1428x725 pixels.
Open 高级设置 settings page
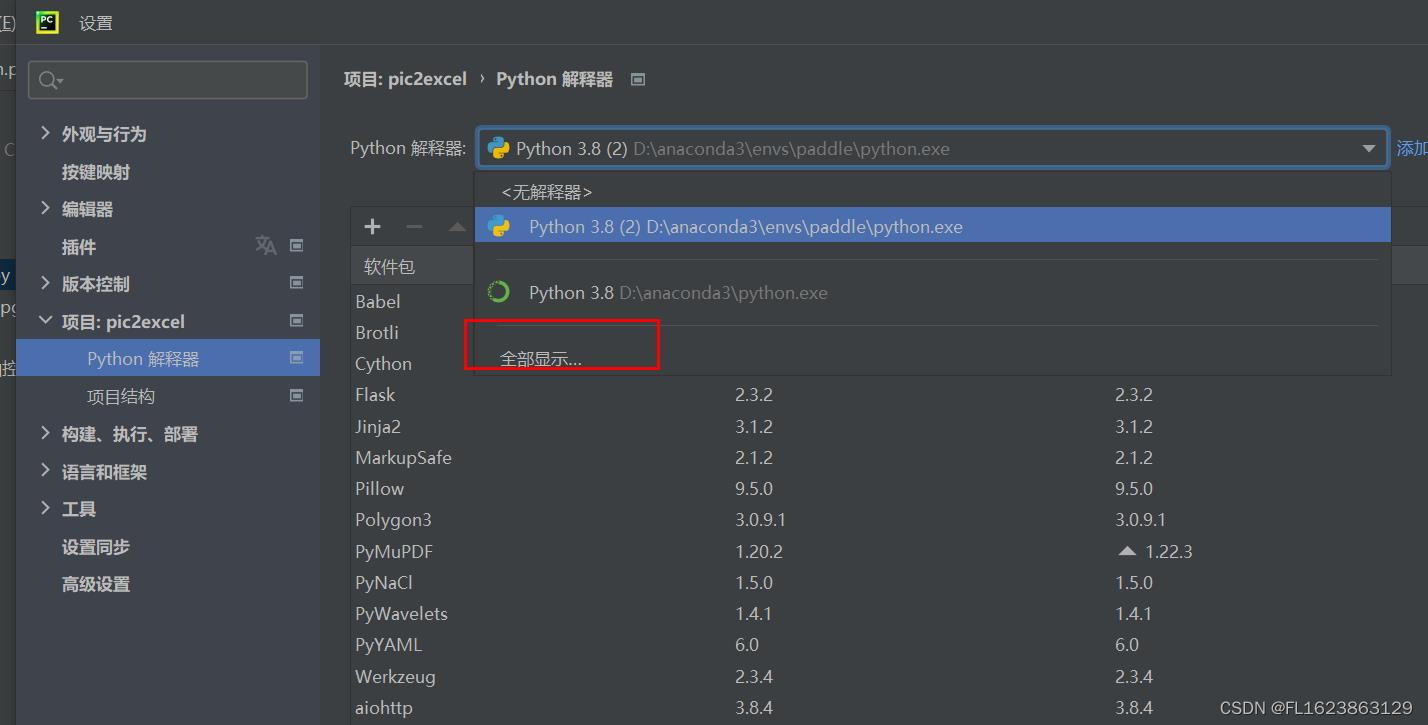(96, 584)
